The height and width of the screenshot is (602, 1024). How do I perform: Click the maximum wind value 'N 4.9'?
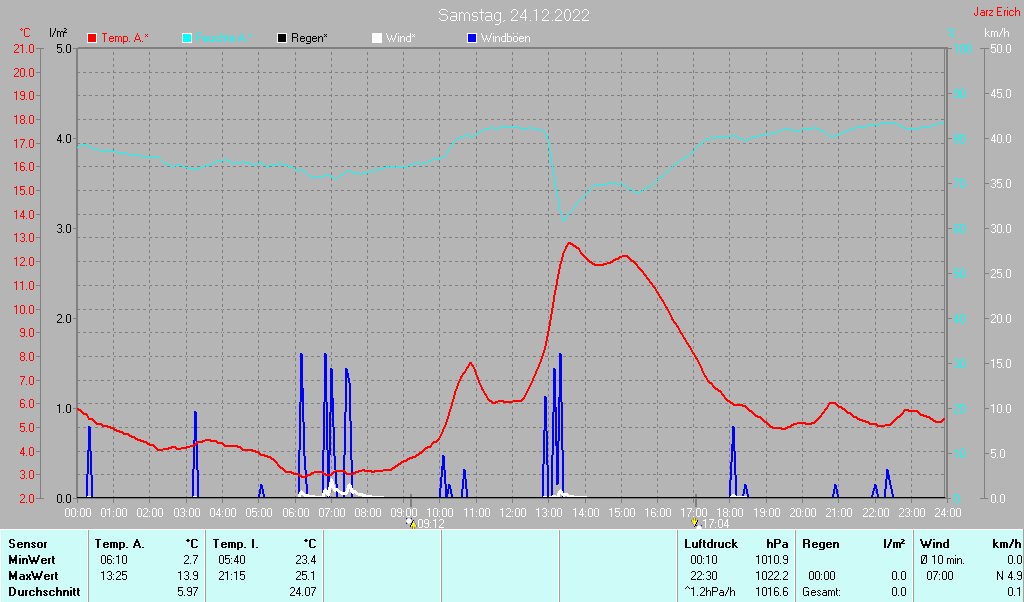[x=1009, y=577]
